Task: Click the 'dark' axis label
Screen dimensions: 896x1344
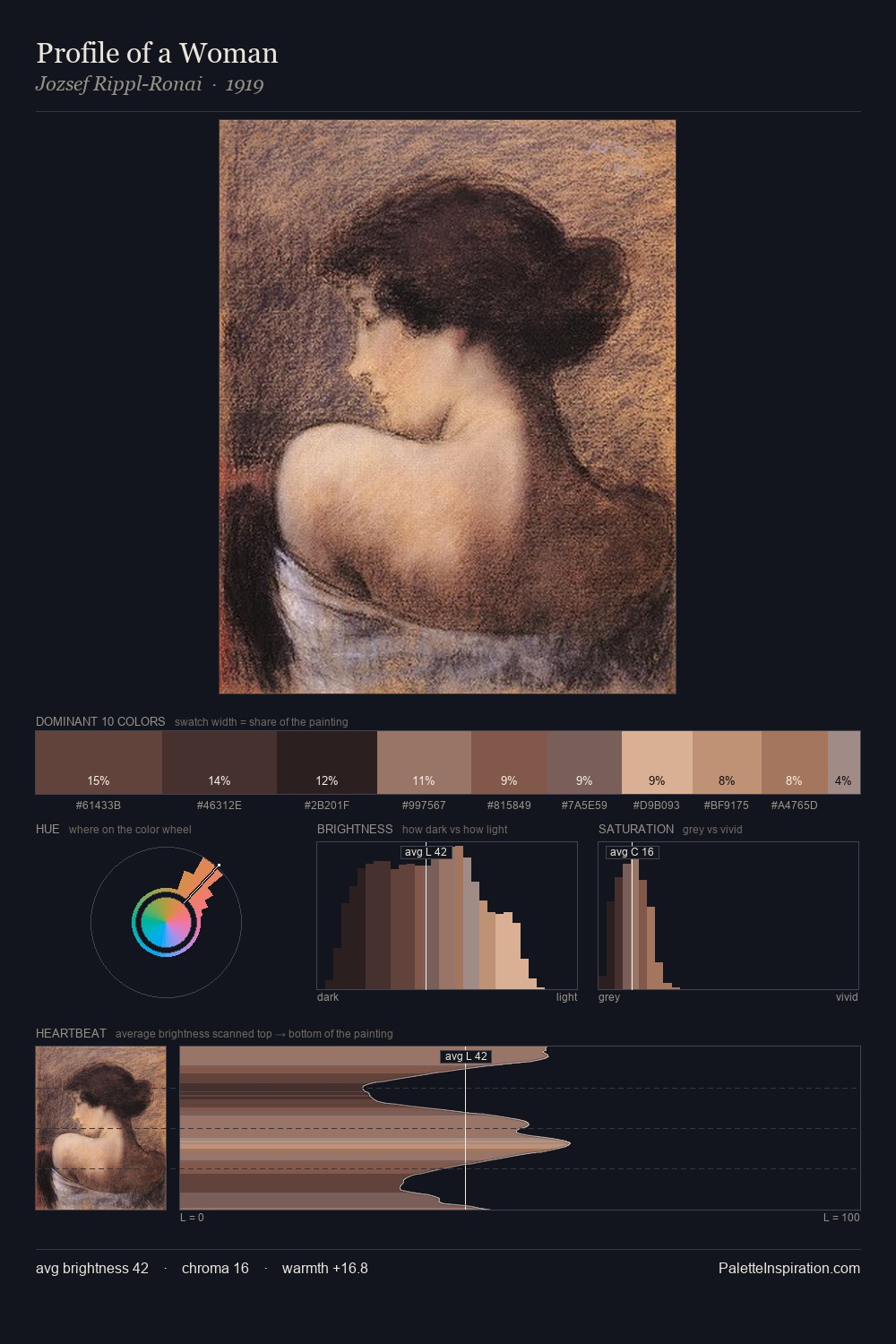Action: pyautogui.click(x=328, y=996)
